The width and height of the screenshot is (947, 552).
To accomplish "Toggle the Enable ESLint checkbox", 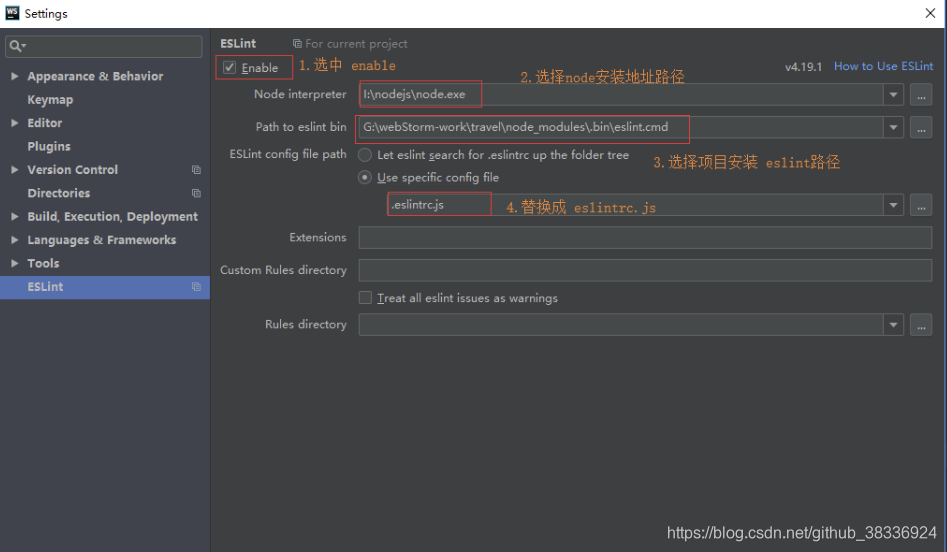I will point(230,68).
